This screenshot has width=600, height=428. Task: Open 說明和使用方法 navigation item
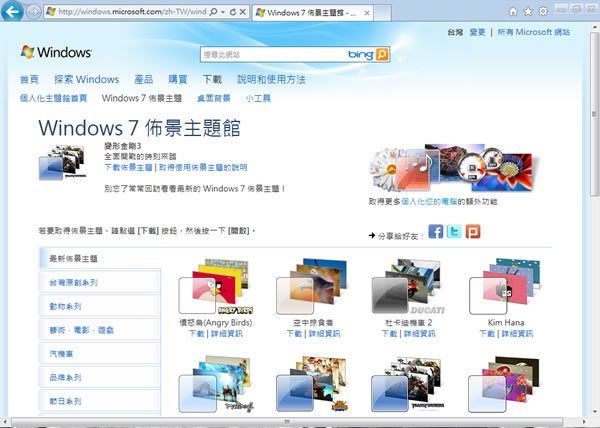pyautogui.click(x=271, y=80)
